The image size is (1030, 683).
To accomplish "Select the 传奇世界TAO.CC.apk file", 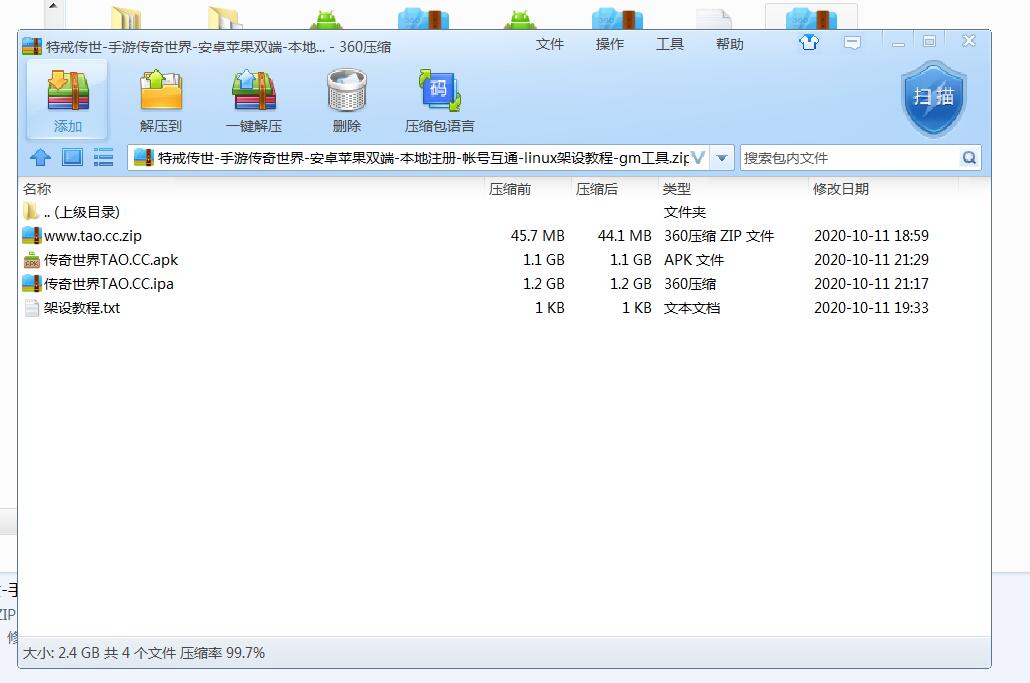I will (x=110, y=260).
